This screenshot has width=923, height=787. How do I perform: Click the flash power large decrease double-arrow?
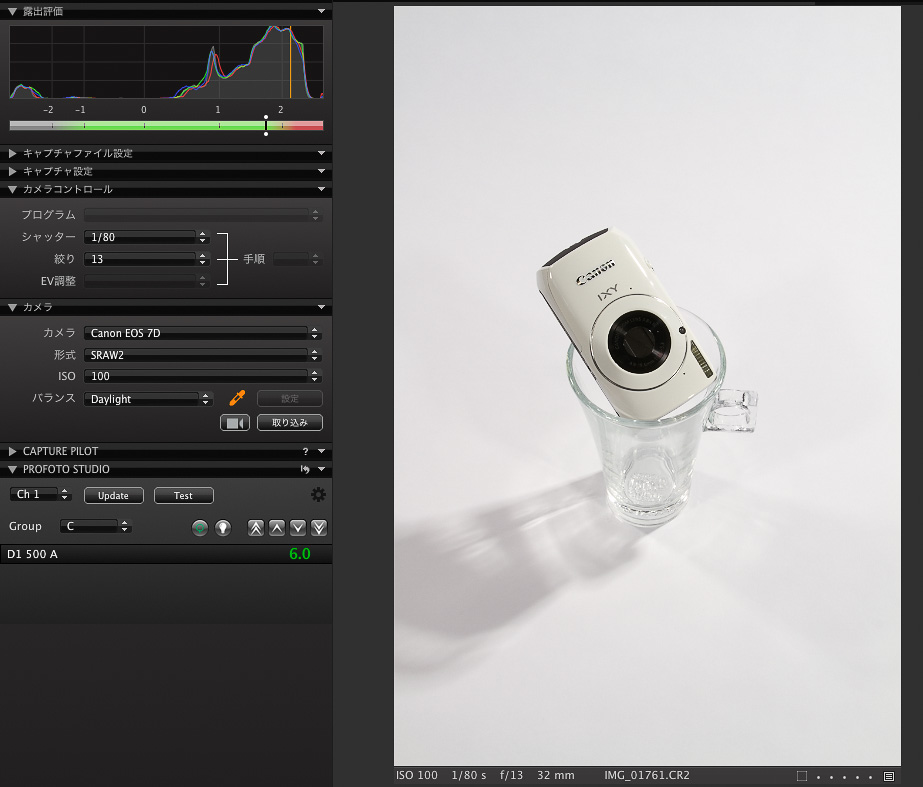pyautogui.click(x=319, y=527)
